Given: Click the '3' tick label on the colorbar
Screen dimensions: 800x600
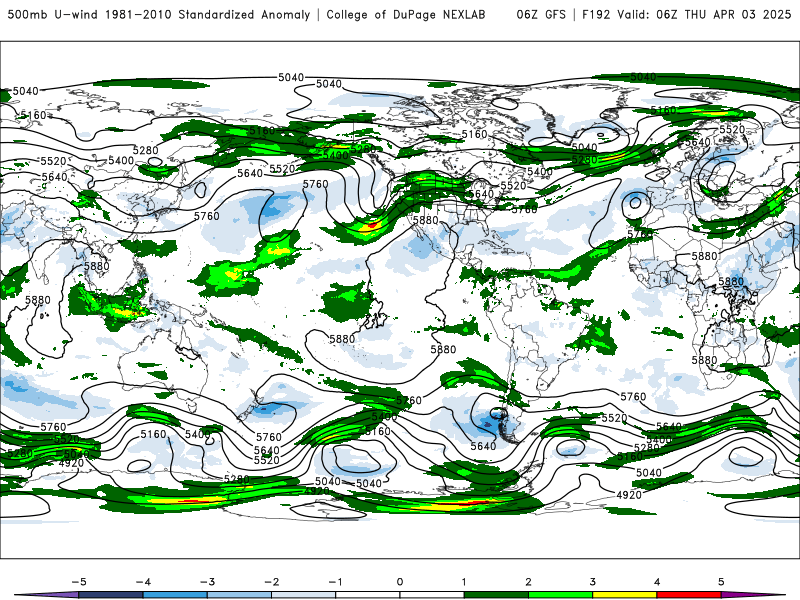Looking at the screenshot, I should [592, 582].
